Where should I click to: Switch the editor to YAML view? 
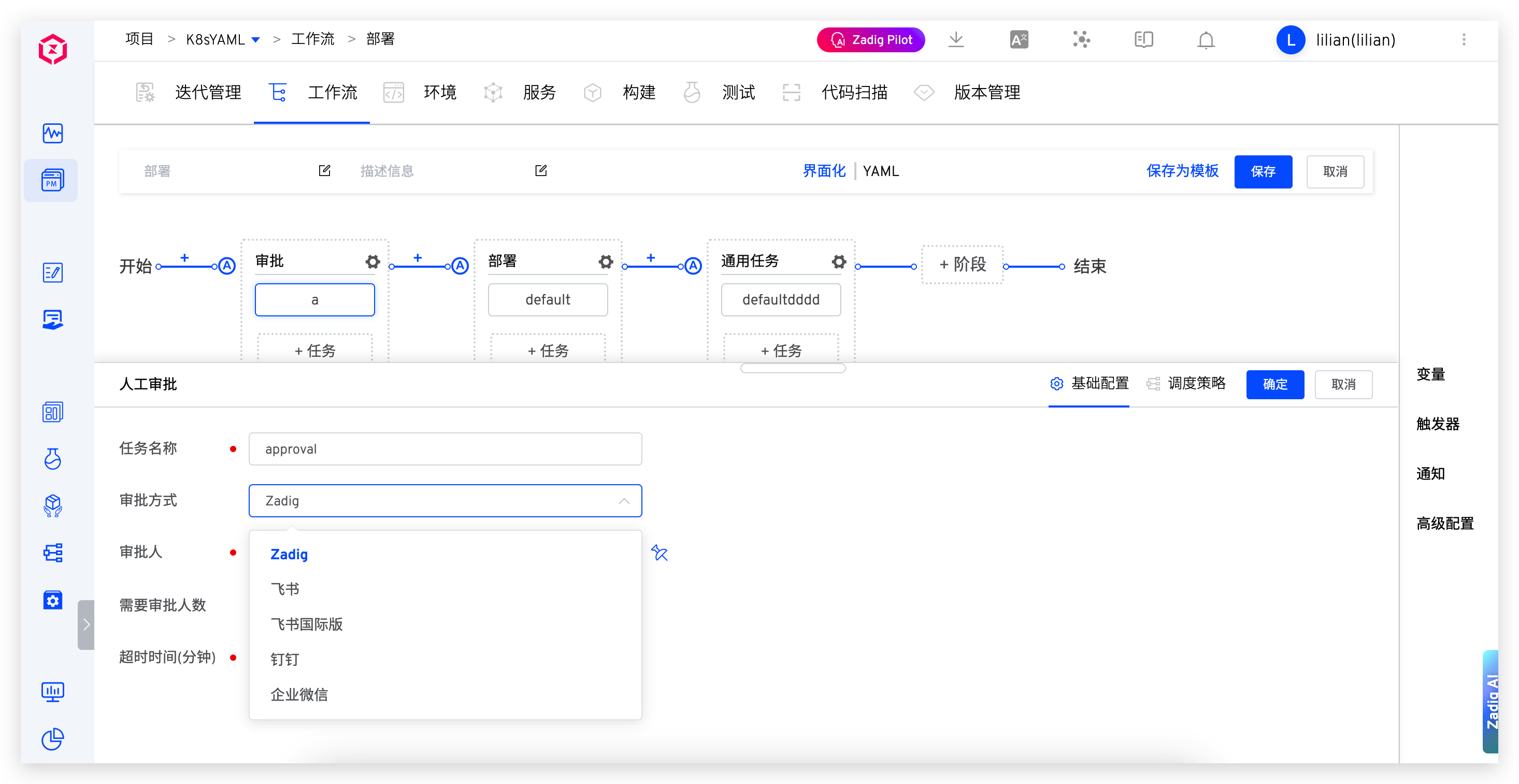[x=880, y=171]
